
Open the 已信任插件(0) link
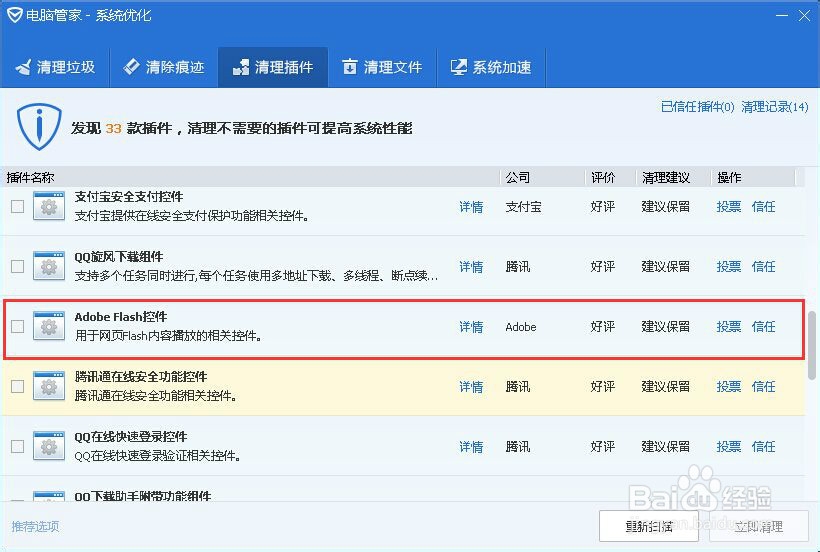697,107
